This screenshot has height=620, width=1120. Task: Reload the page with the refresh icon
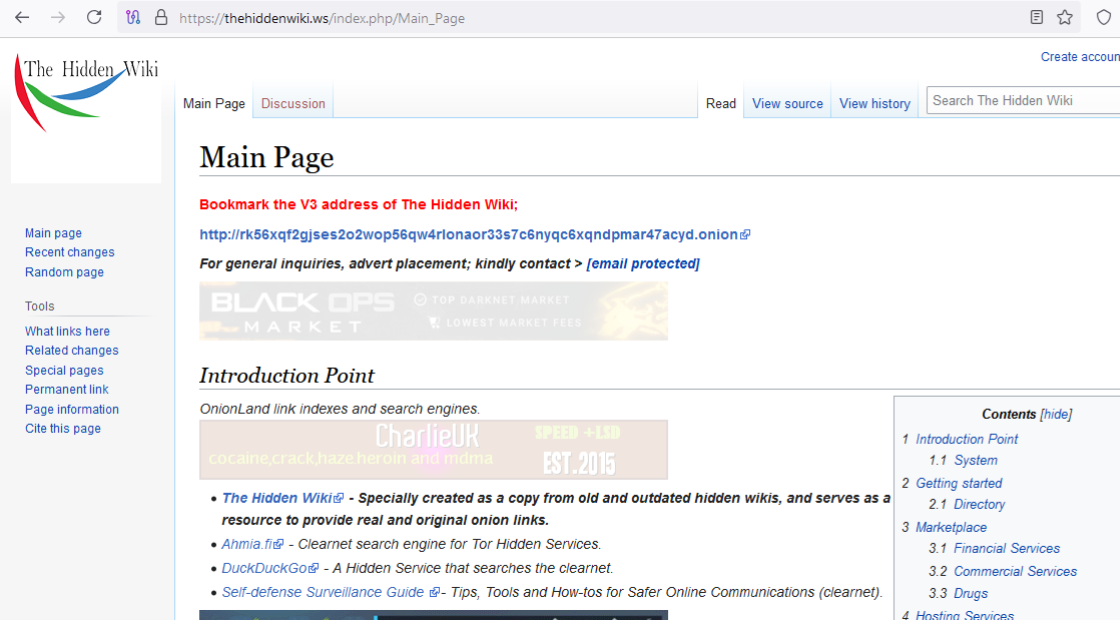coord(94,18)
